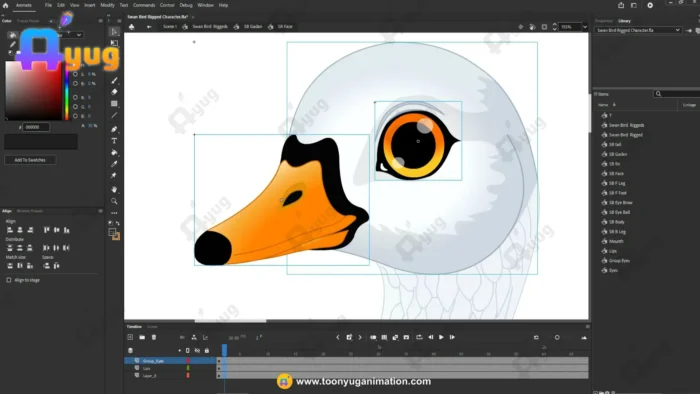Click the stroke color pencil icon
Image resolution: width=700 pixels, height=394 pixels.
click(12, 44)
